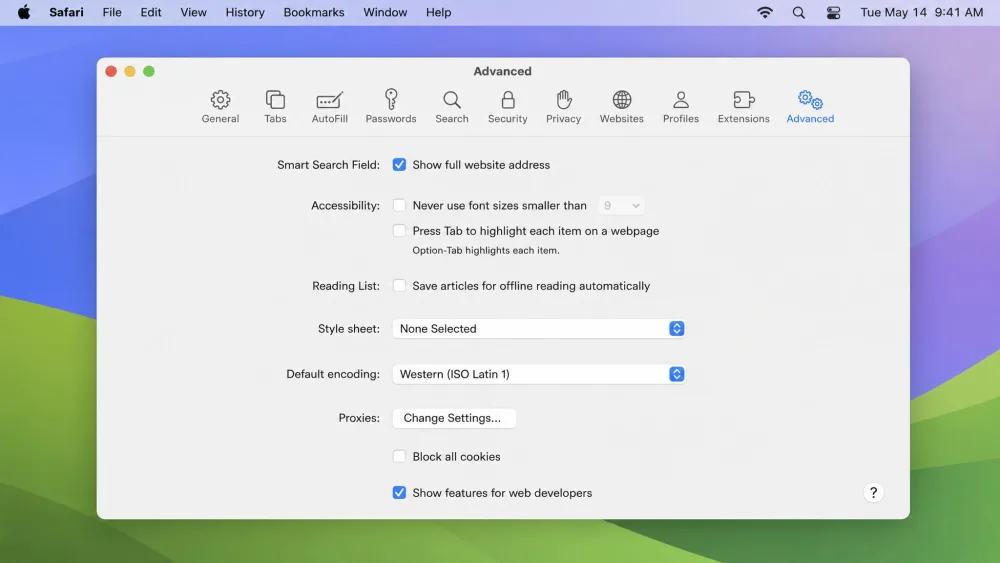The image size is (1000, 563).
Task: Click the Reading List label
Action: (346, 286)
